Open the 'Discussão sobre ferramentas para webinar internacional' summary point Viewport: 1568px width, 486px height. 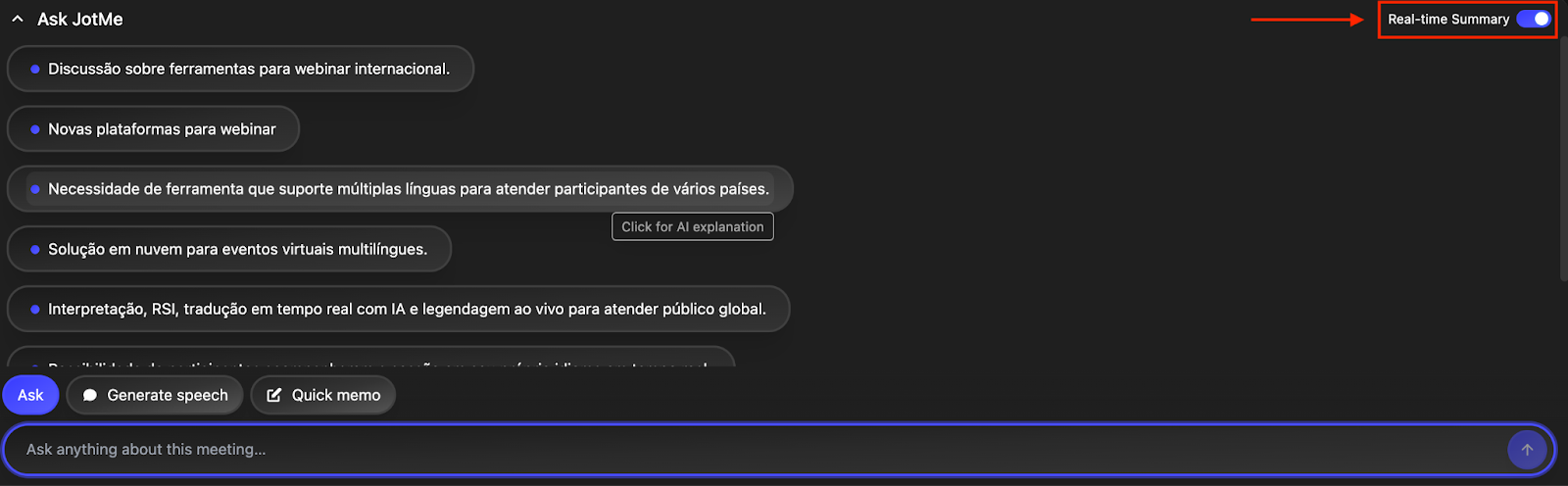coord(240,69)
